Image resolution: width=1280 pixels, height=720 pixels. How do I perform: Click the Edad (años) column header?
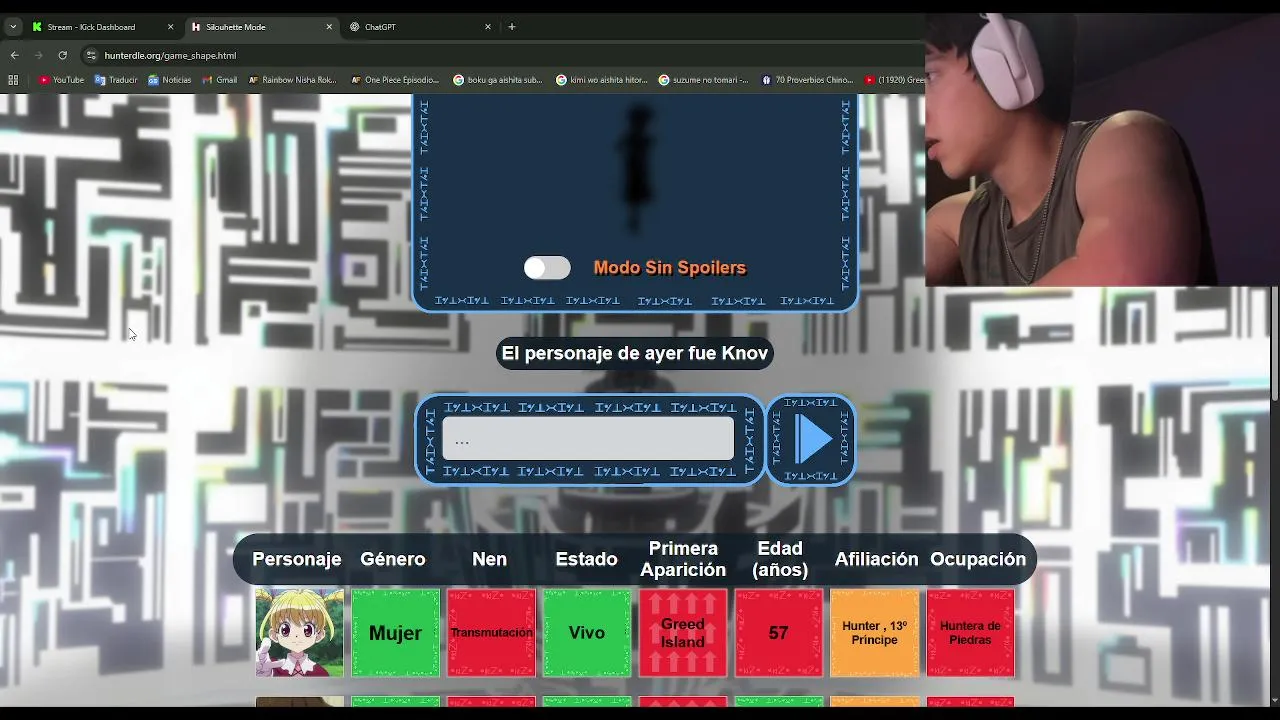click(780, 559)
